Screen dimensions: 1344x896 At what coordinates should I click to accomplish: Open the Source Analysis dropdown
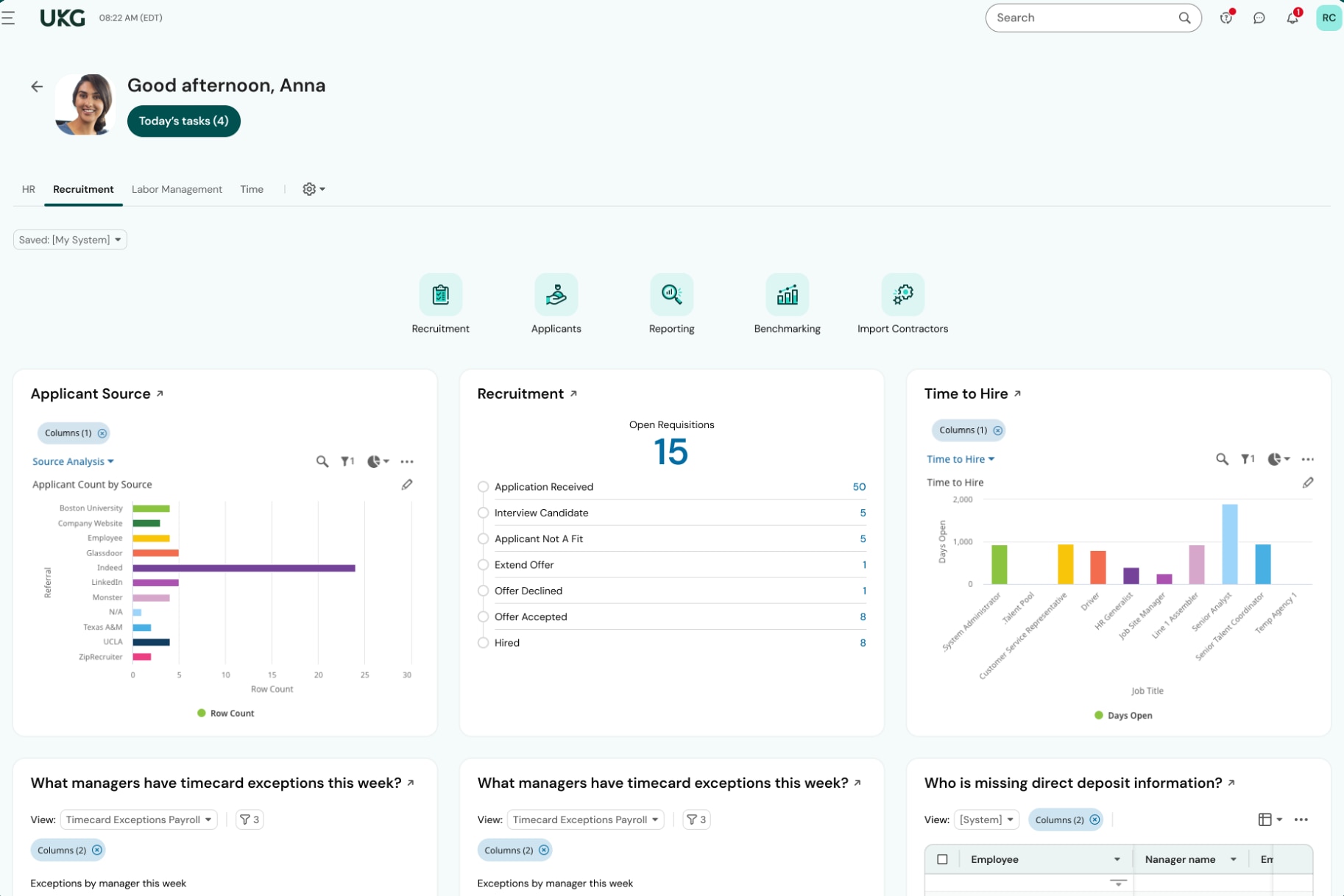pyautogui.click(x=73, y=462)
